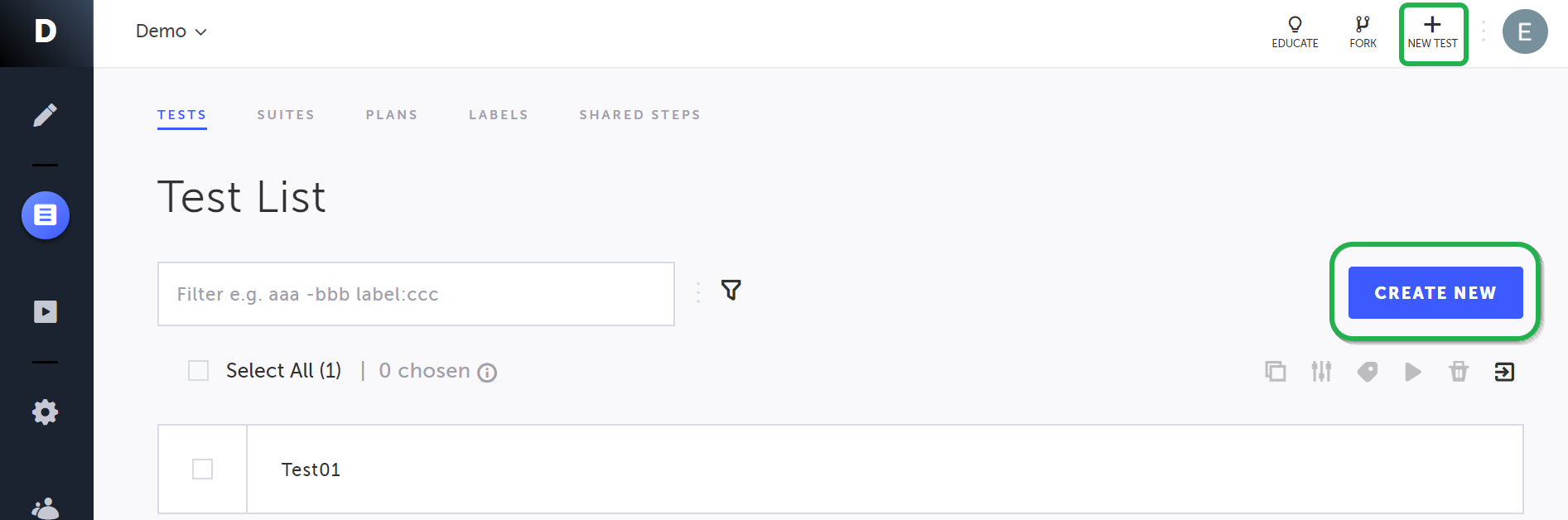Open bulk configuration sliders icon
The width and height of the screenshot is (1568, 520).
tap(1321, 372)
